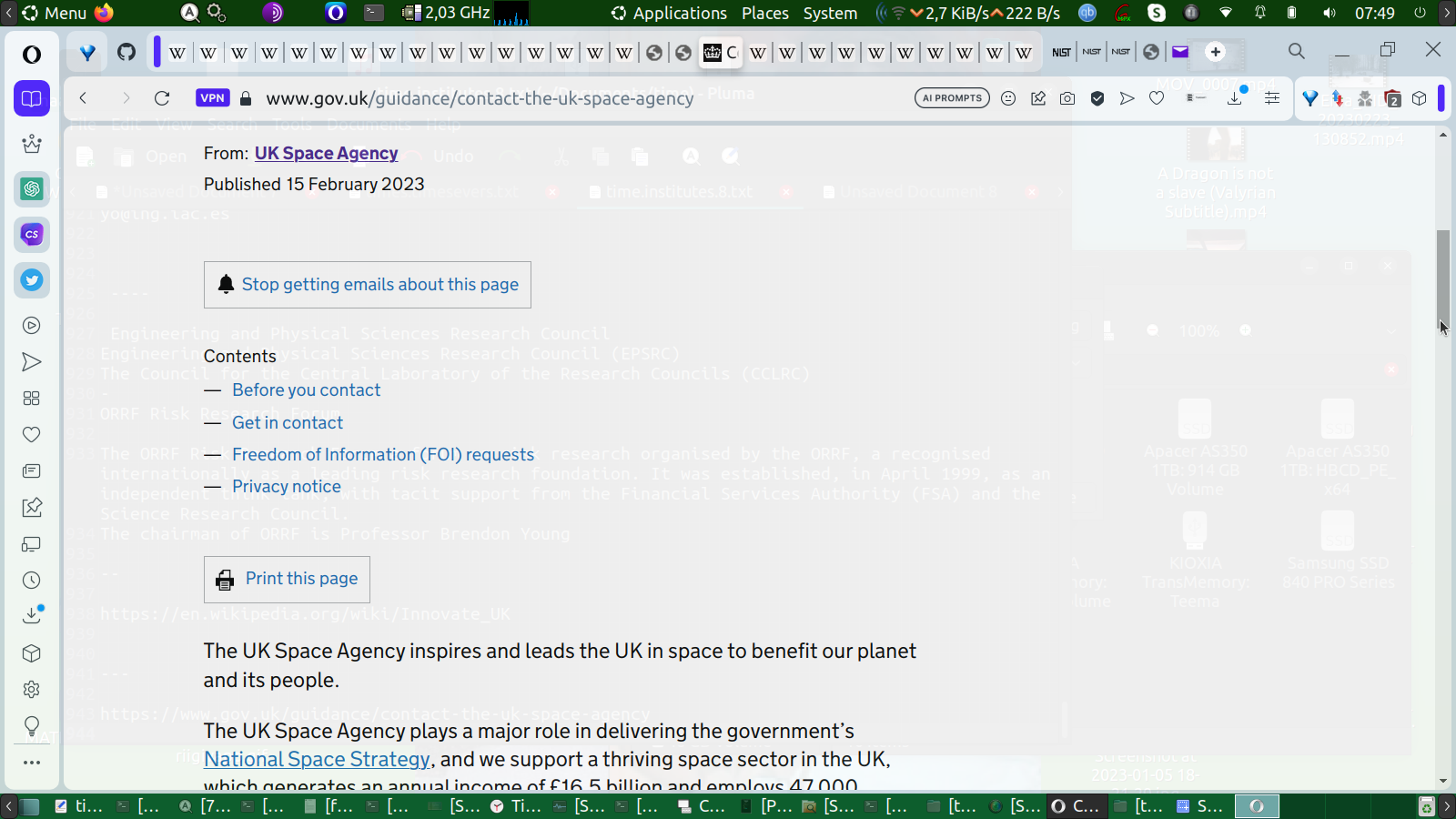Open the heart Bookmarks panel in sidebar
This screenshot has height=819, width=1456.
pos(32,435)
